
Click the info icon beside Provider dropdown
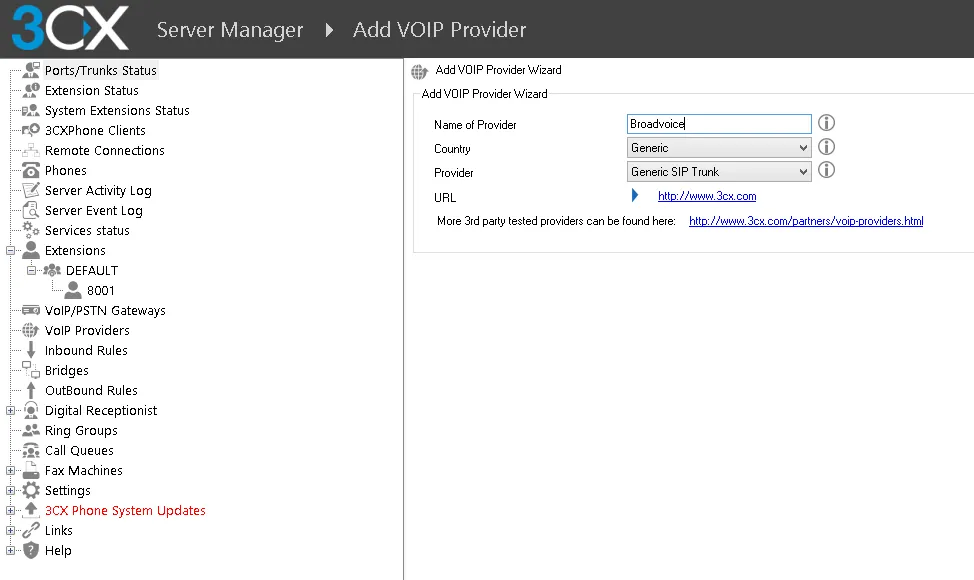827,171
